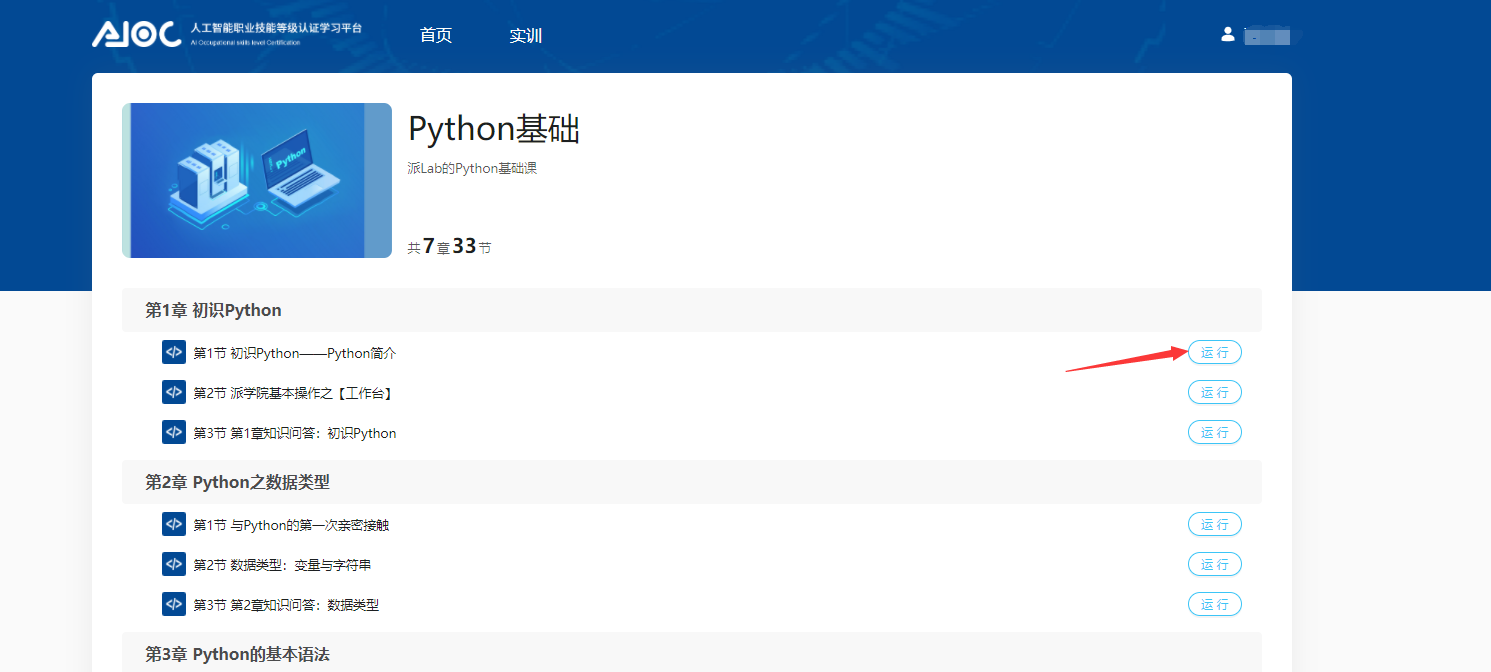This screenshot has height=672, width=1491.
Task: Run the 数据类型：变量与字符串 lesson
Action: (x=1214, y=564)
